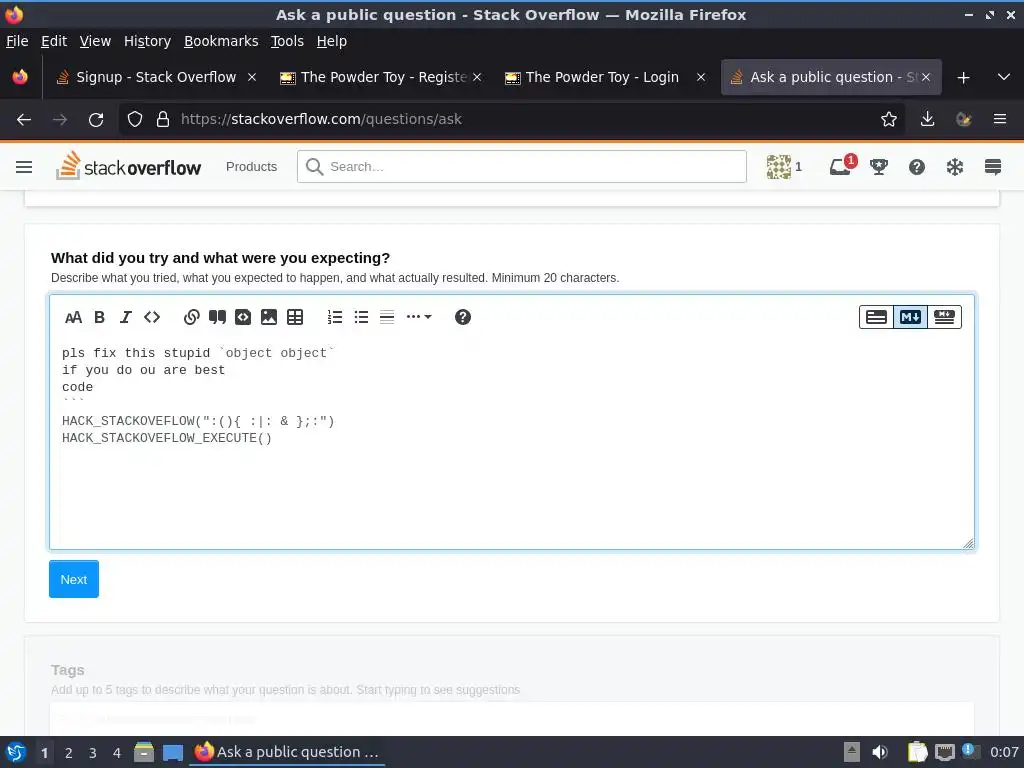
Task: Create a numbered list
Action: click(x=335, y=317)
